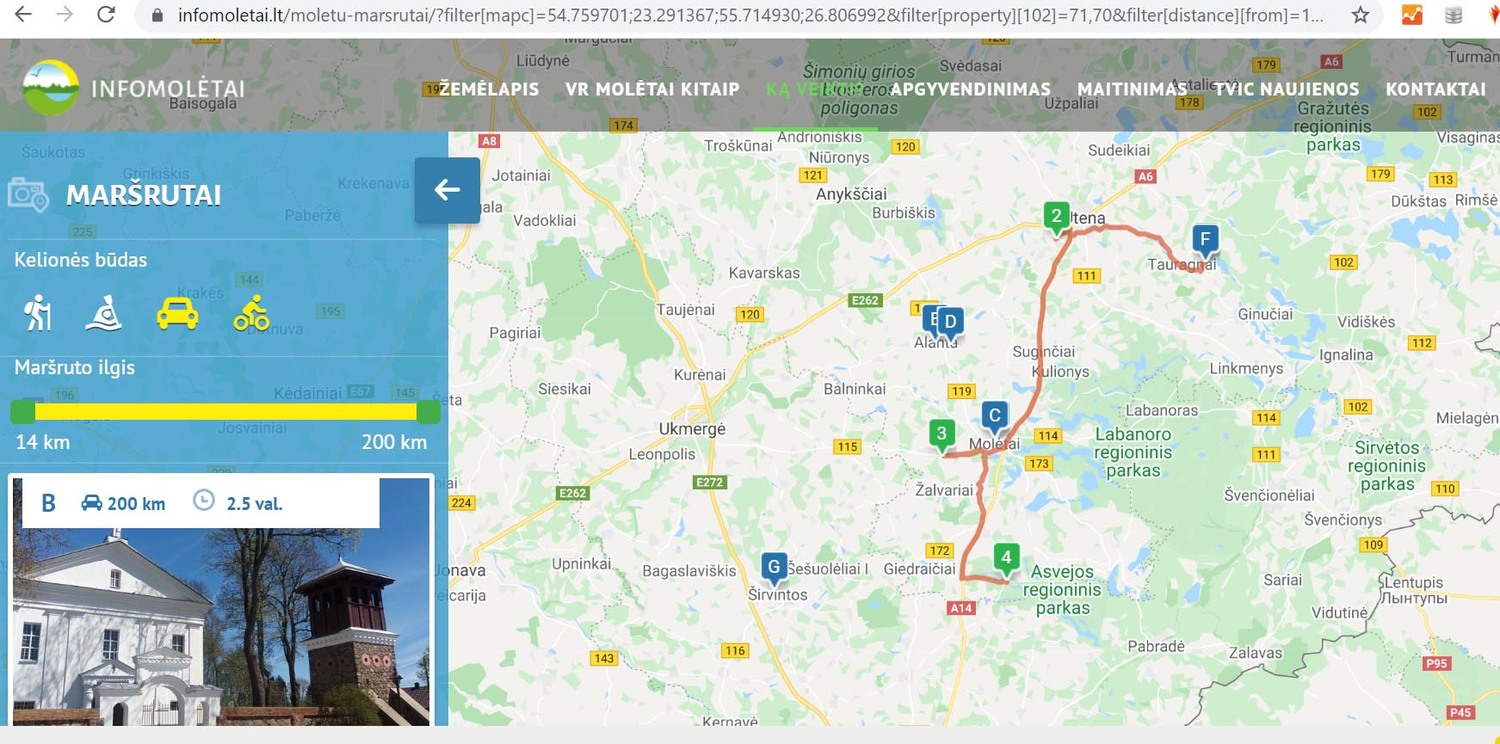Viewport: 1500px width, 744px height.
Task: Toggle the car travel mode icon
Action: coord(177,314)
